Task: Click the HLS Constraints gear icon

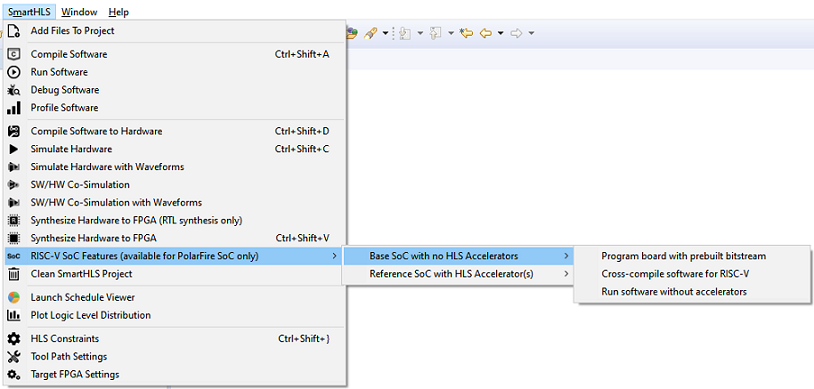Action: [x=14, y=339]
